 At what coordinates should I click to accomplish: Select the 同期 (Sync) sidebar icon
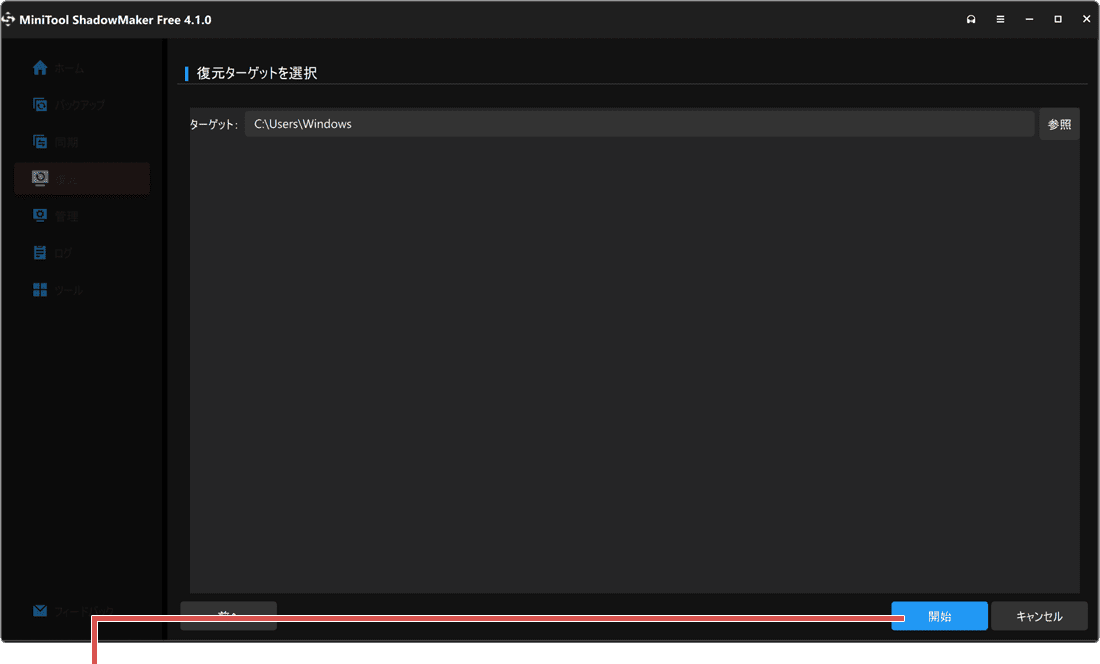[x=40, y=141]
